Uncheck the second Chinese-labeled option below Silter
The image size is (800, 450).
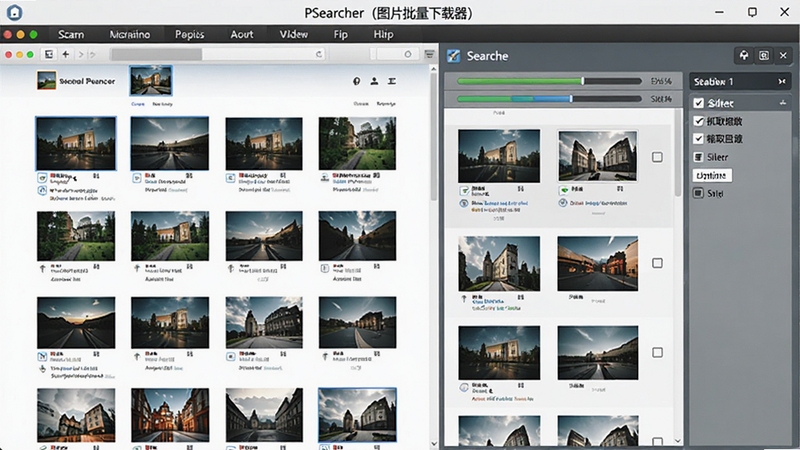pos(698,139)
